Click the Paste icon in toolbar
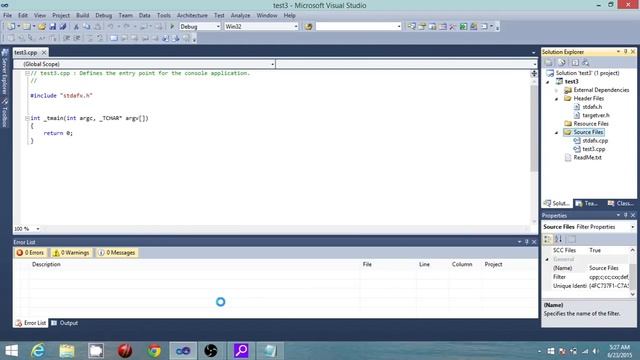The width and height of the screenshot is (640, 360). tap(98, 27)
